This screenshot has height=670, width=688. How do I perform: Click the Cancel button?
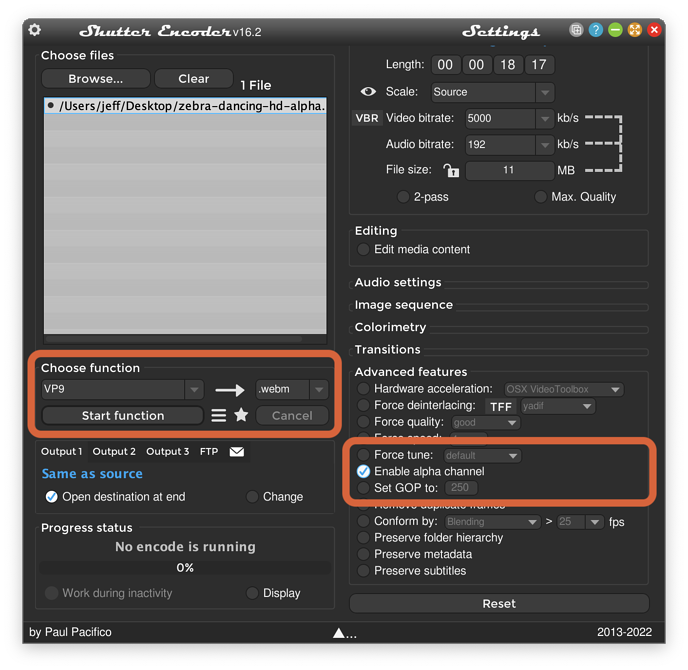point(292,416)
